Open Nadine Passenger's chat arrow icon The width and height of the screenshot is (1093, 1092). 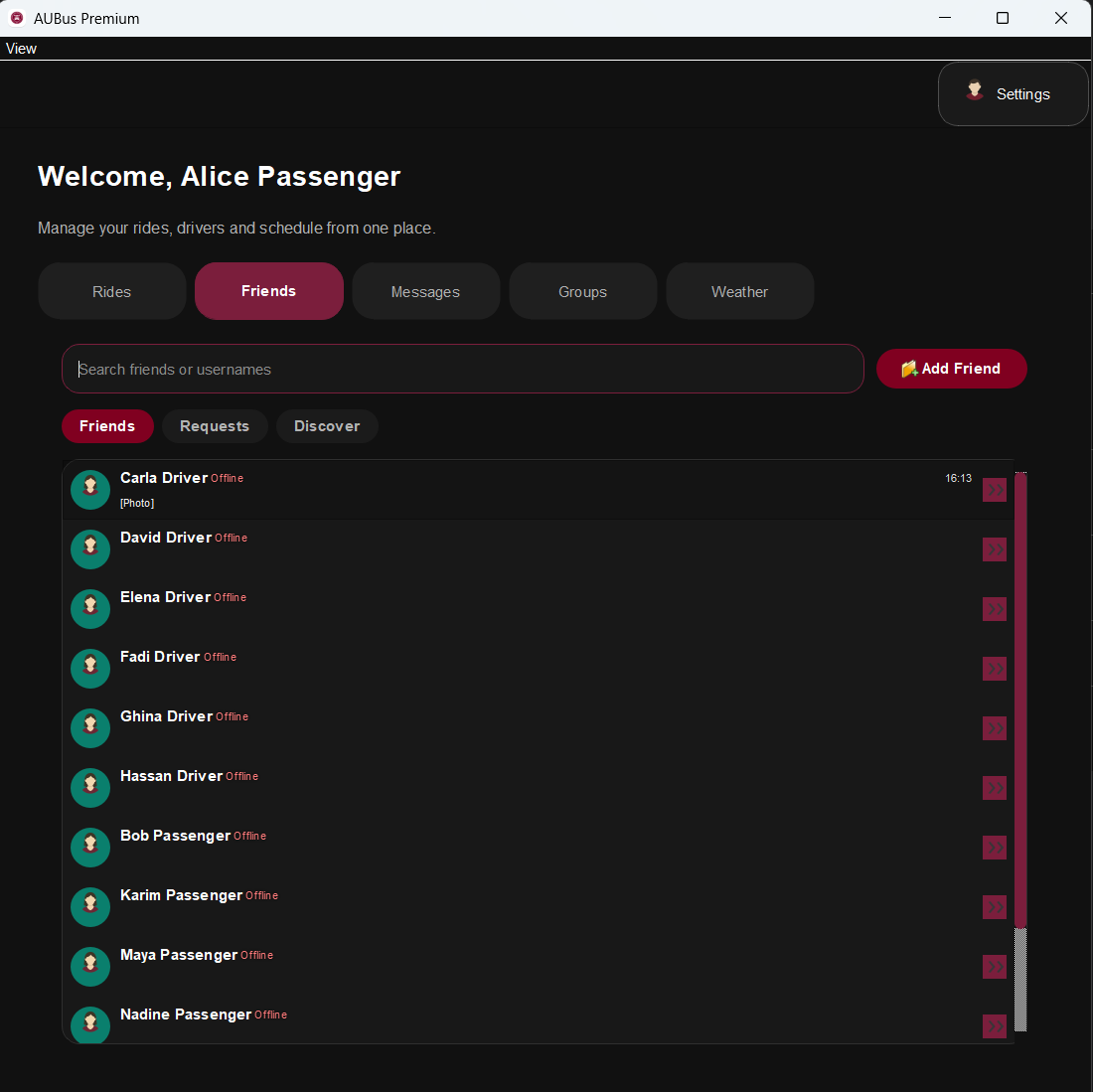[994, 1025]
